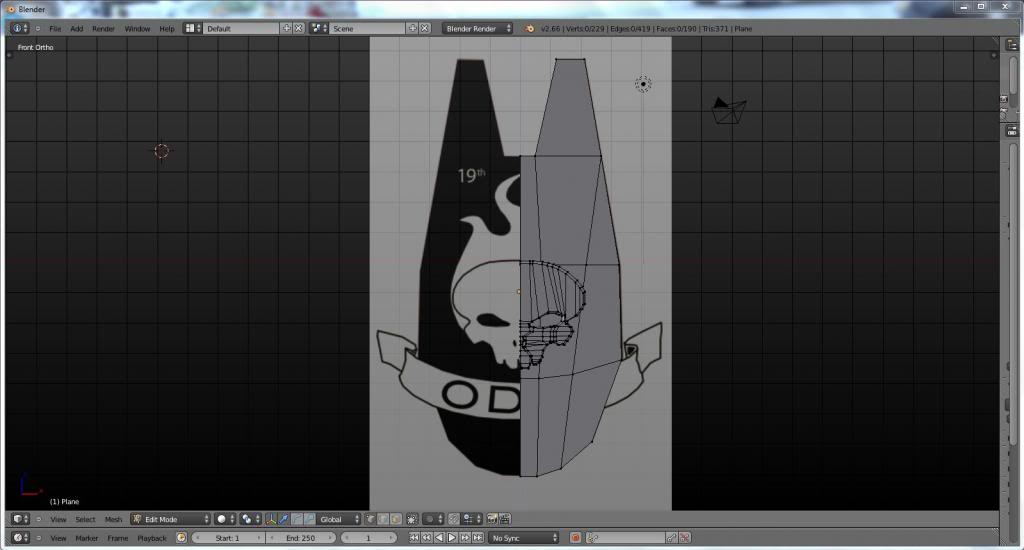Open the Window menu
Viewport: 1024px width, 550px height.
pos(137,29)
